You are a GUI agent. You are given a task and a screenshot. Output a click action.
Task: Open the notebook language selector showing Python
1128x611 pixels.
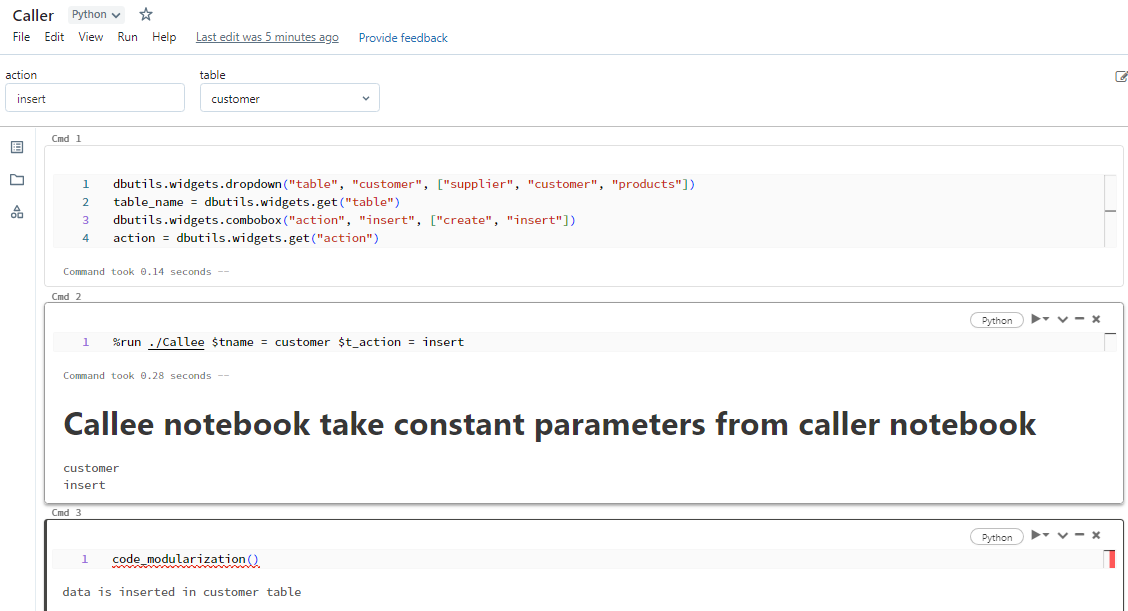[x=95, y=14]
